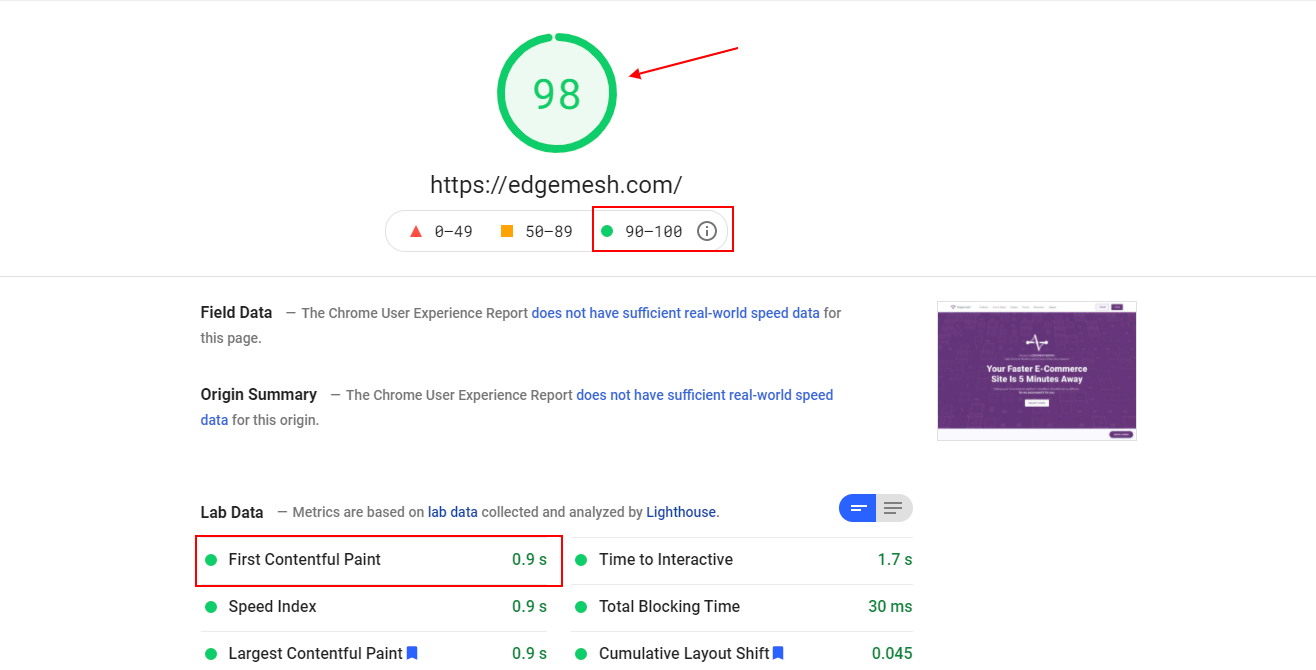The image size is (1316, 670).
Task: Switch lab data to expanded view toggle
Action: (894, 508)
